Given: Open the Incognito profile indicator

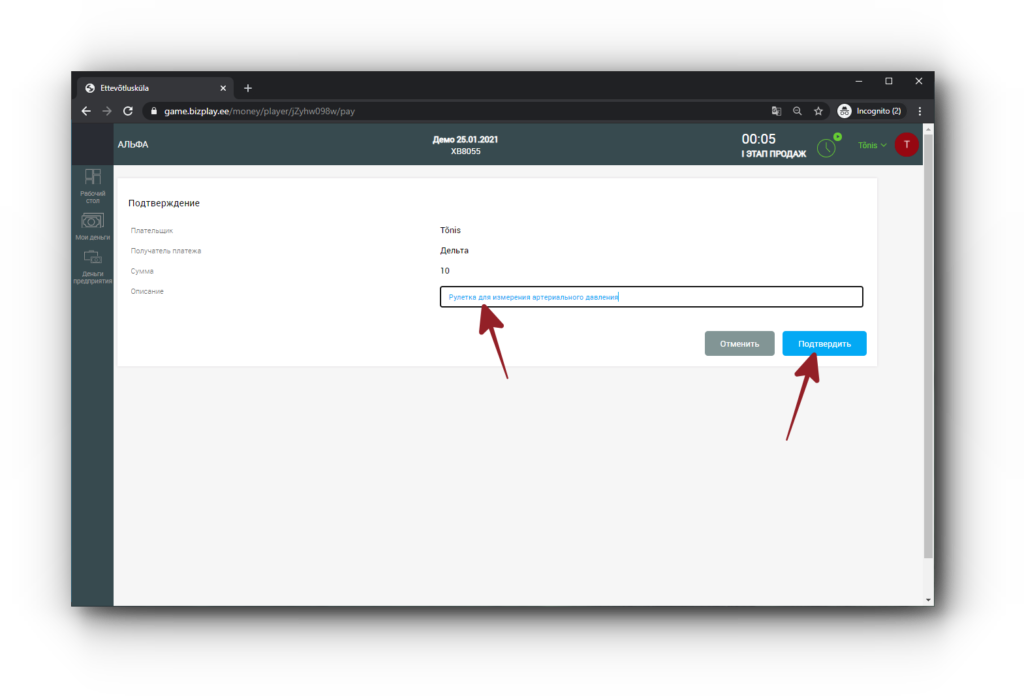Looking at the screenshot, I should pyautogui.click(x=870, y=111).
